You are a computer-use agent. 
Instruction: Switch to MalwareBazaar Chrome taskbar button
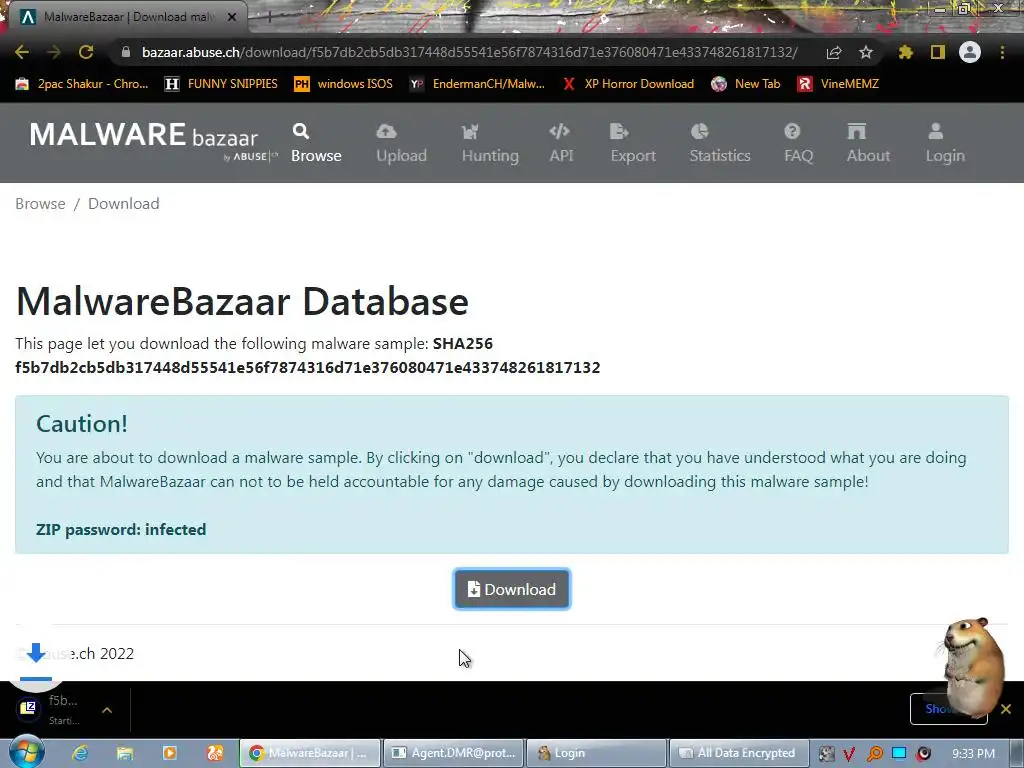(x=310, y=753)
